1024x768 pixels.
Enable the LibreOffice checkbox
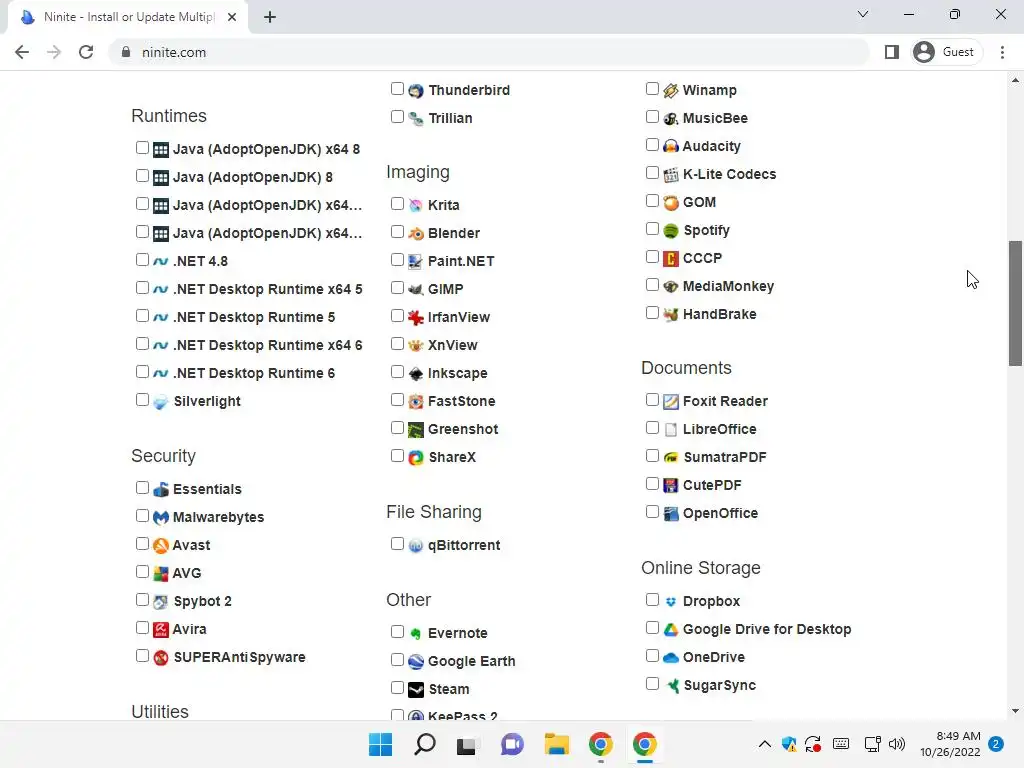[x=652, y=428]
